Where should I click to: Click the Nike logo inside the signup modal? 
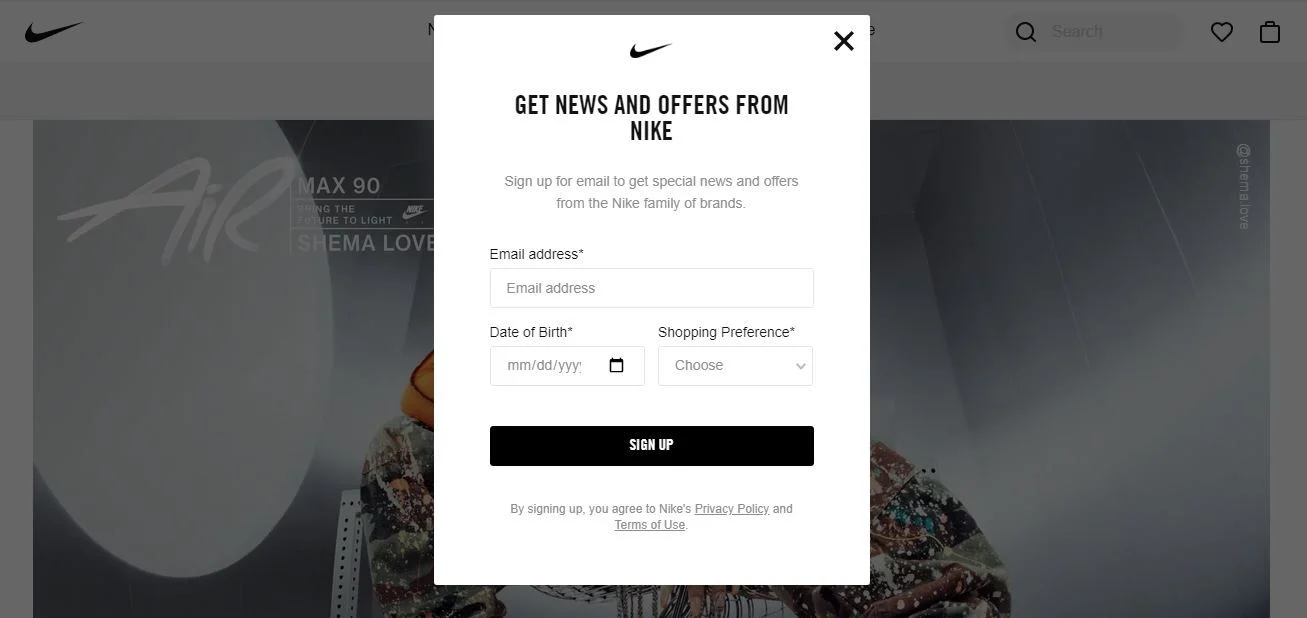pyautogui.click(x=651, y=47)
